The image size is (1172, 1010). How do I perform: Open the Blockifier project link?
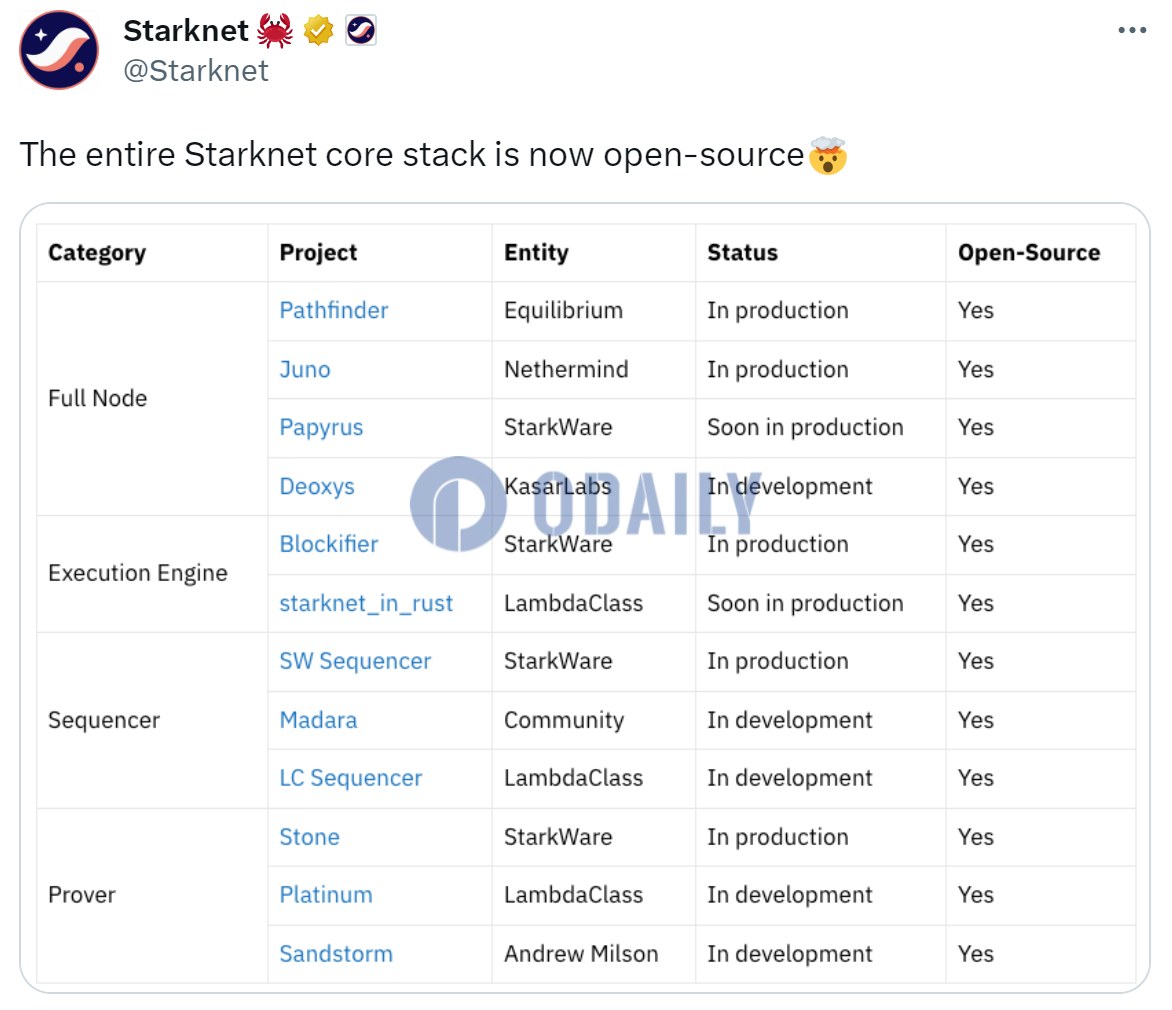coord(329,544)
